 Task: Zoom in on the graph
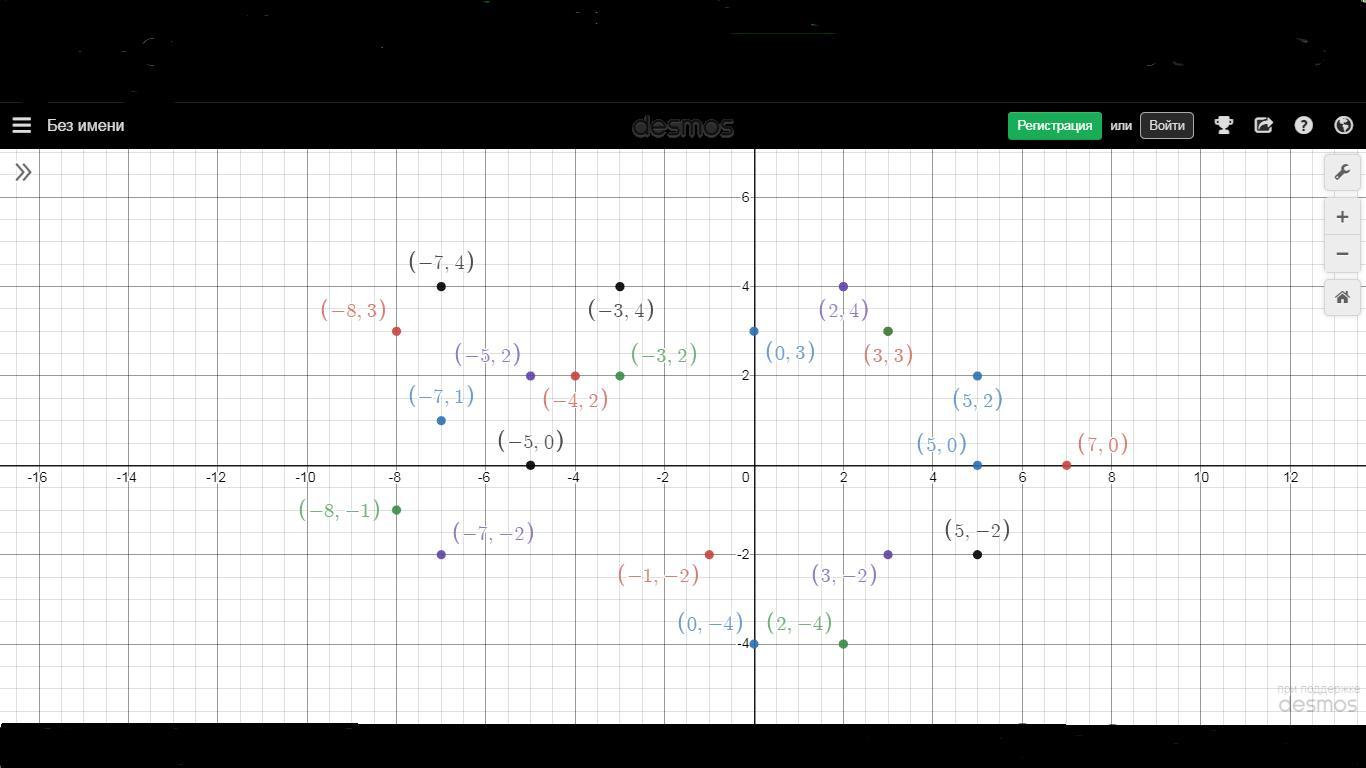tap(1342, 217)
